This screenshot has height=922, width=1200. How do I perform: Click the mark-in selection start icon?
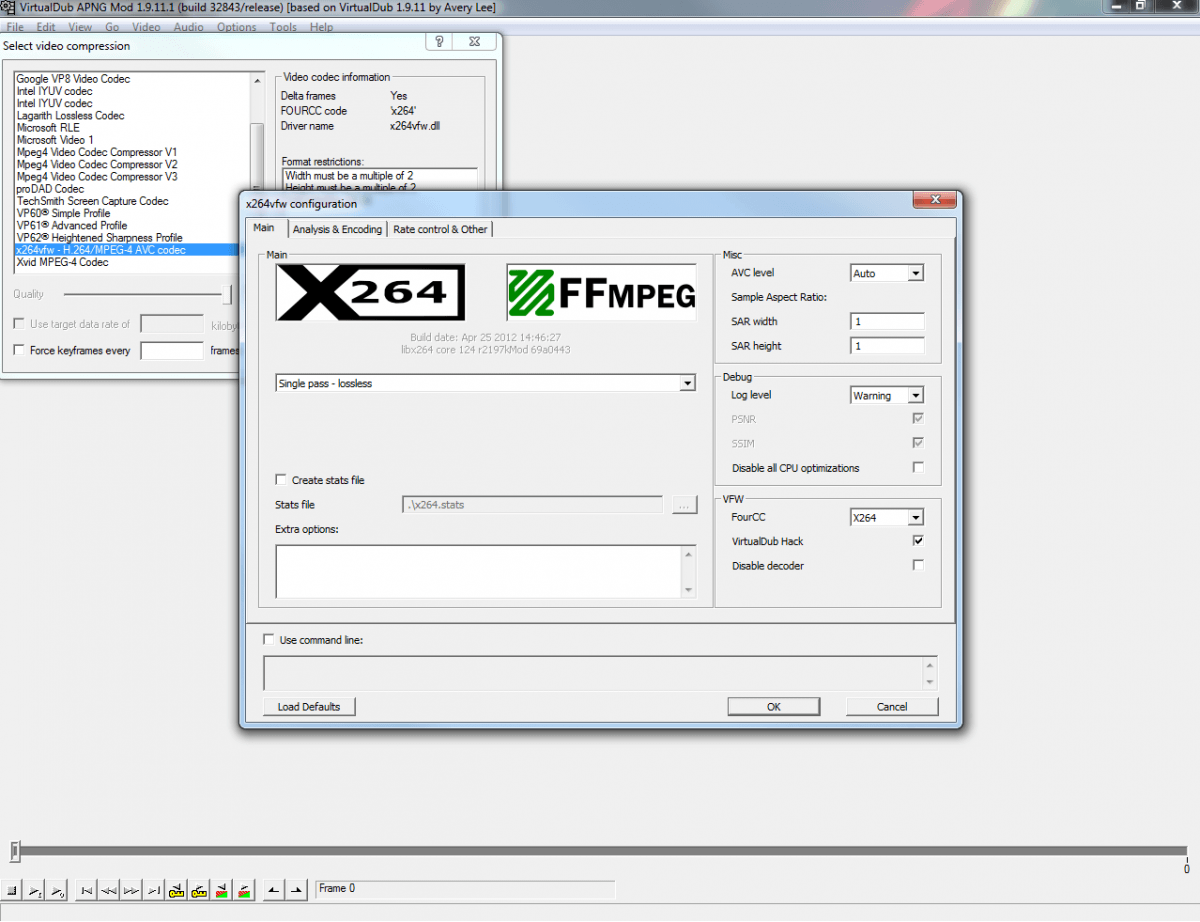tap(273, 890)
